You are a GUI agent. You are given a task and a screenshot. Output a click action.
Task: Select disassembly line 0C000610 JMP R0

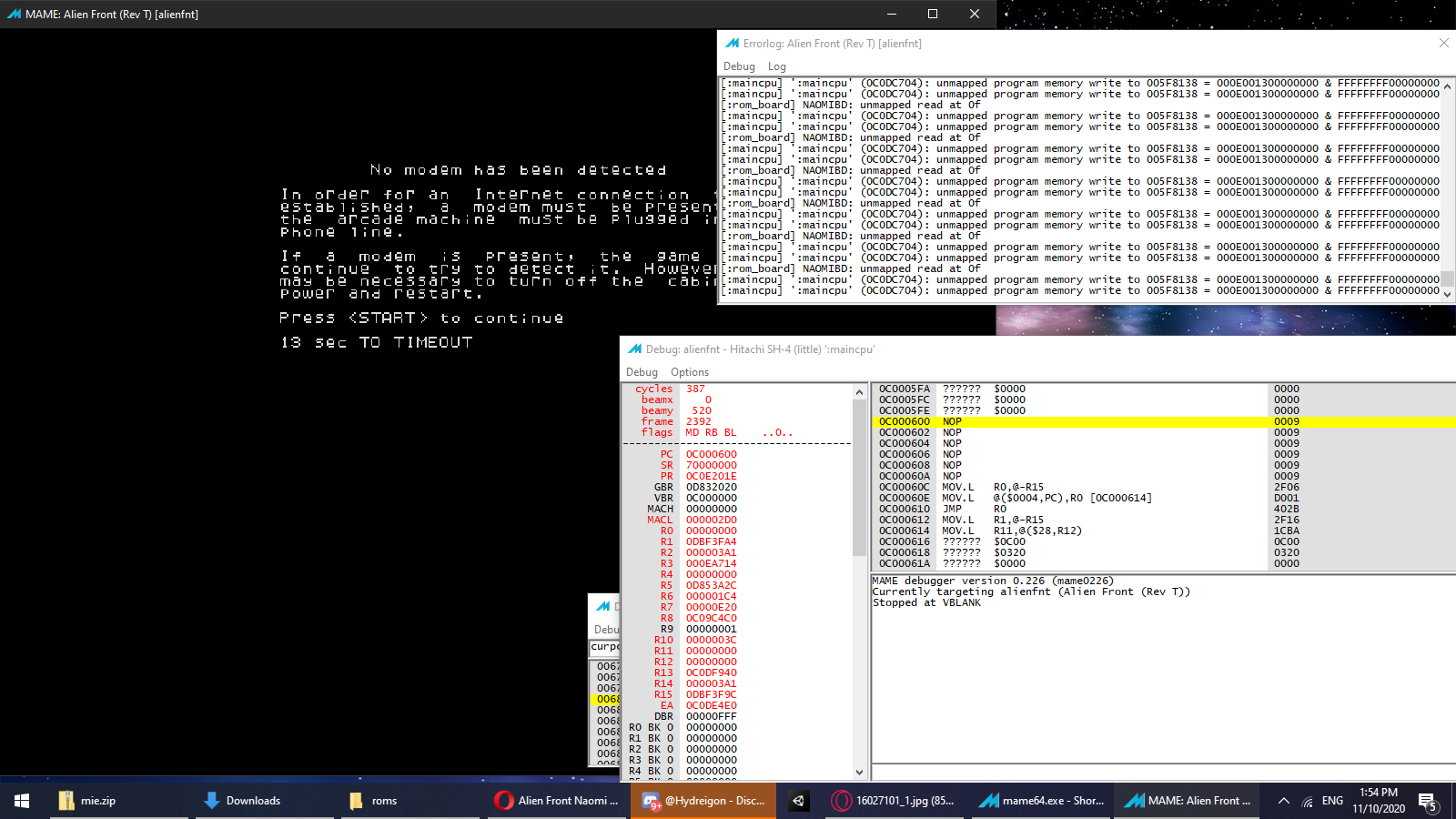(1164, 509)
